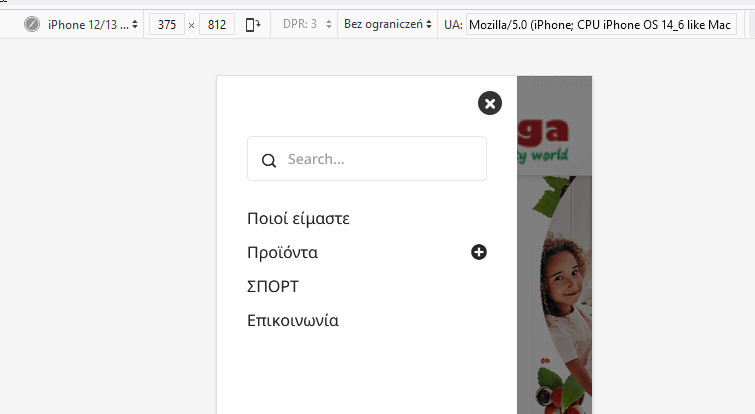Focus the Search... input field
Viewport: 755px width, 414px height.
point(367,159)
